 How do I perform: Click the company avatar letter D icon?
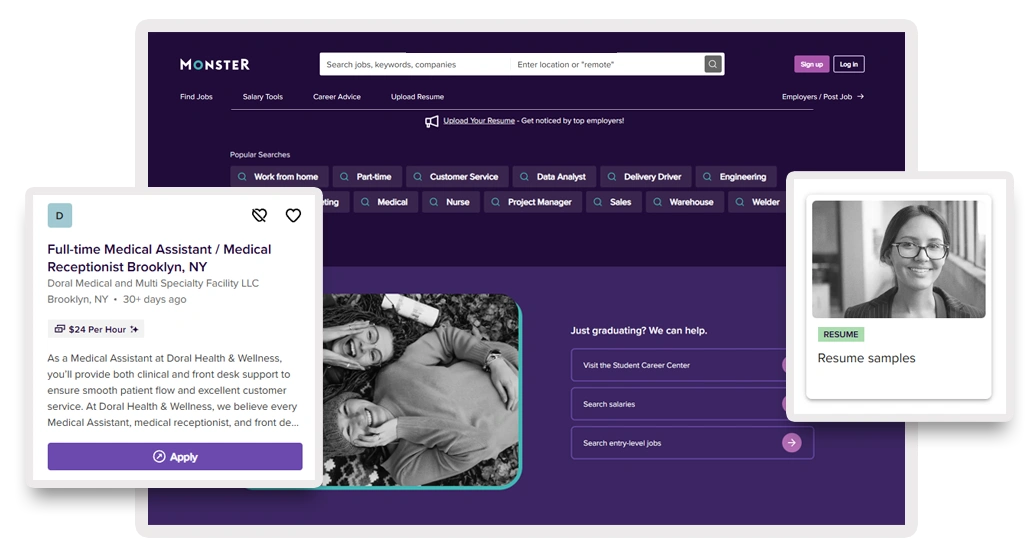click(60, 215)
